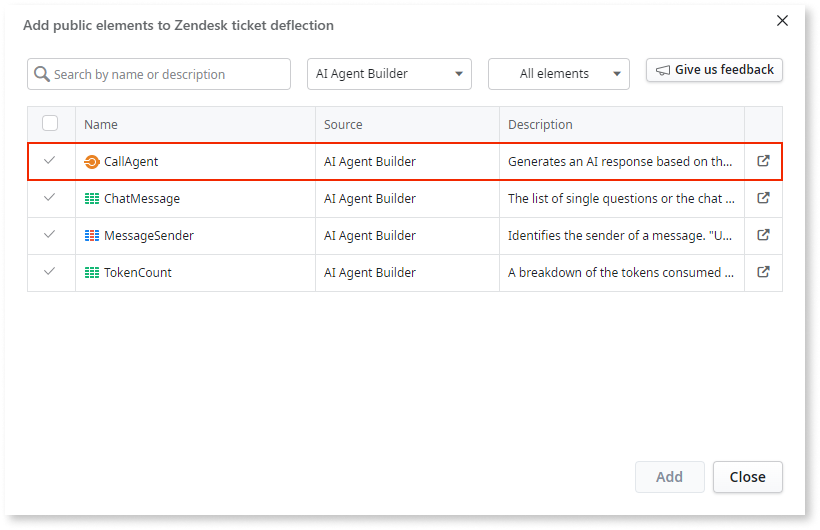
Task: Toggle the checkmark for ChatMessage row
Action: pos(50,198)
